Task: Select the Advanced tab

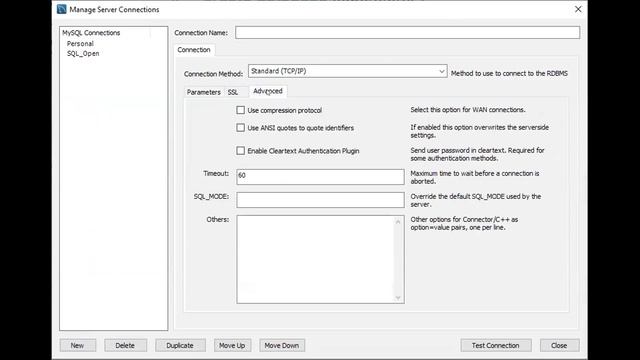Action: point(268,91)
